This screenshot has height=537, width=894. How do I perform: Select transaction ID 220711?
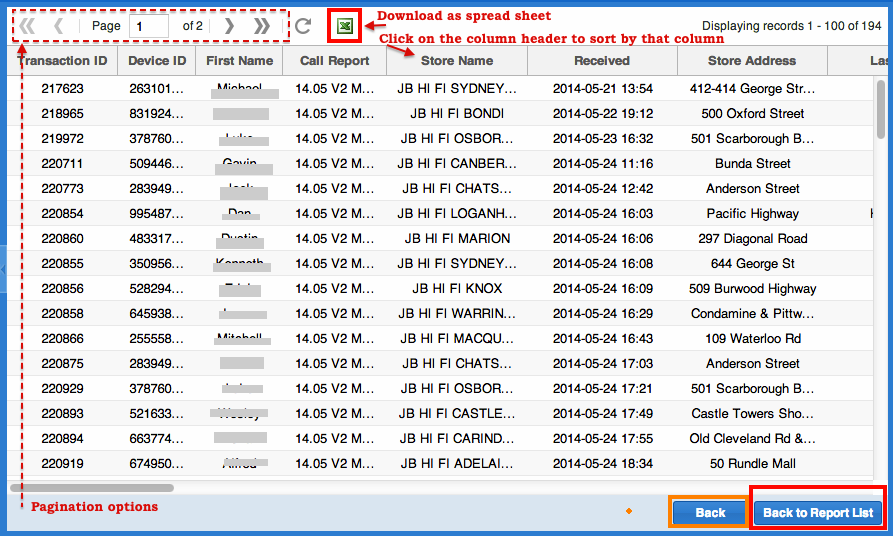click(62, 164)
